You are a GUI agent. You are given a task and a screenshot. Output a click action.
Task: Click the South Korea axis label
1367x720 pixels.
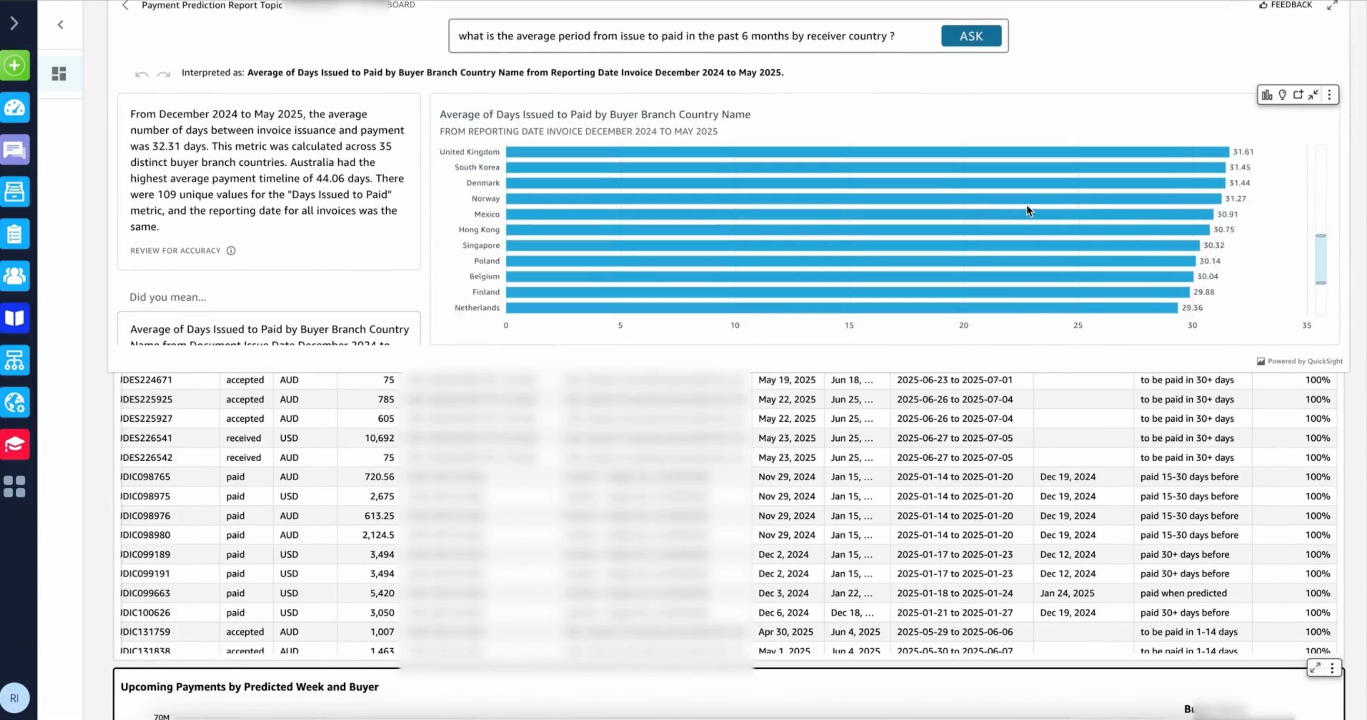coord(477,168)
